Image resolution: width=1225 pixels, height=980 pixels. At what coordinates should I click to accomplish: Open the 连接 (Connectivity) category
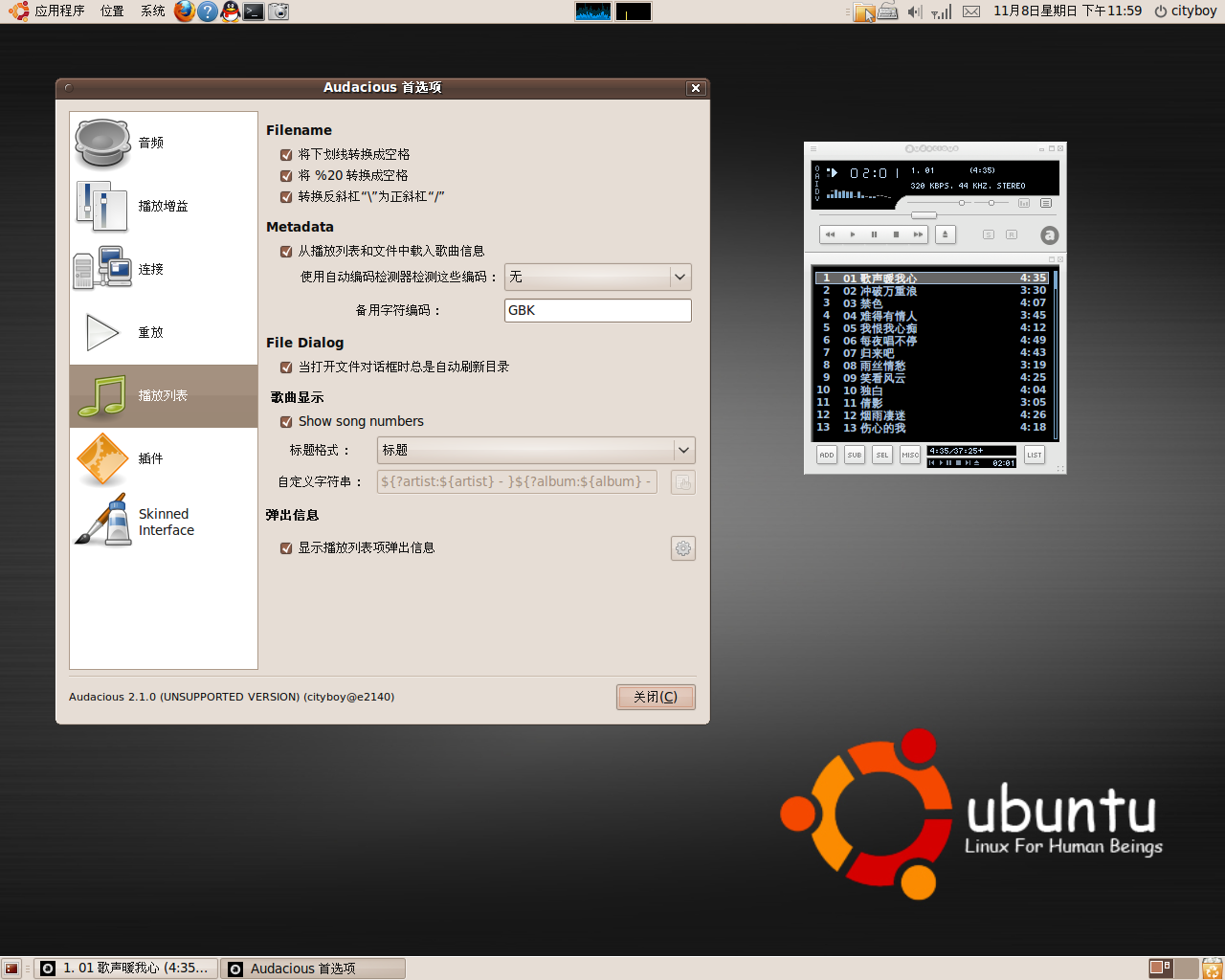click(163, 269)
